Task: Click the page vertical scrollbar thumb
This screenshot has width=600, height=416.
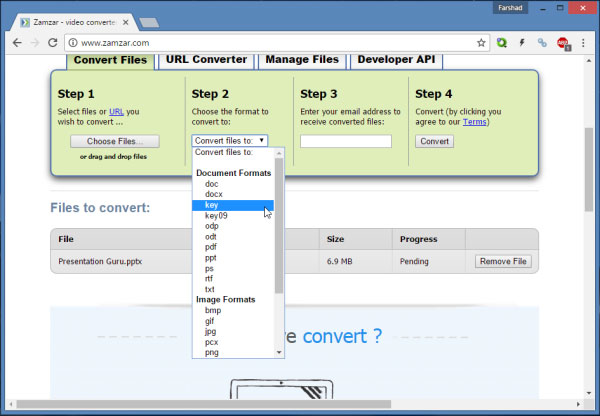Action: pos(589,169)
